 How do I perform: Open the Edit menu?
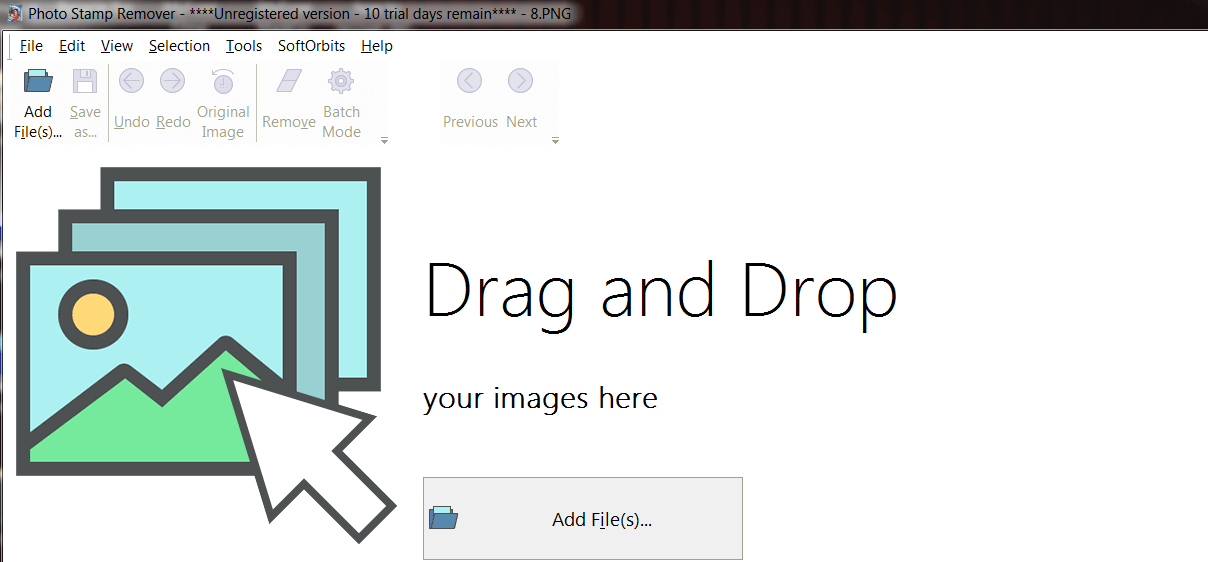[x=72, y=46]
